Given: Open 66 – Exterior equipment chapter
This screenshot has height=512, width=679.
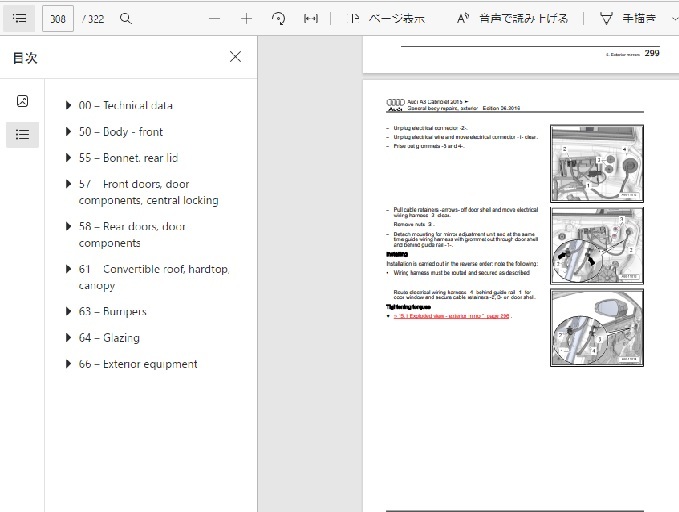Looking at the screenshot, I should [x=138, y=364].
